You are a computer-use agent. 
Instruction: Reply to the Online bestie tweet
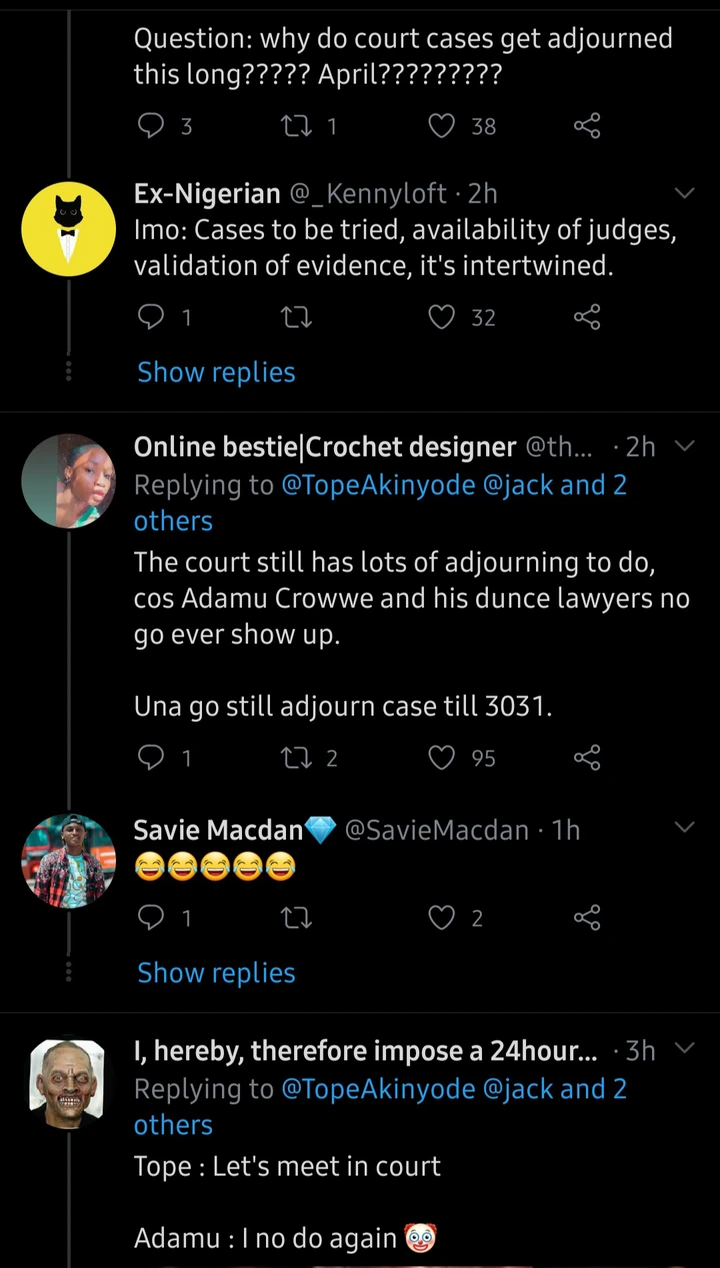[x=151, y=758]
